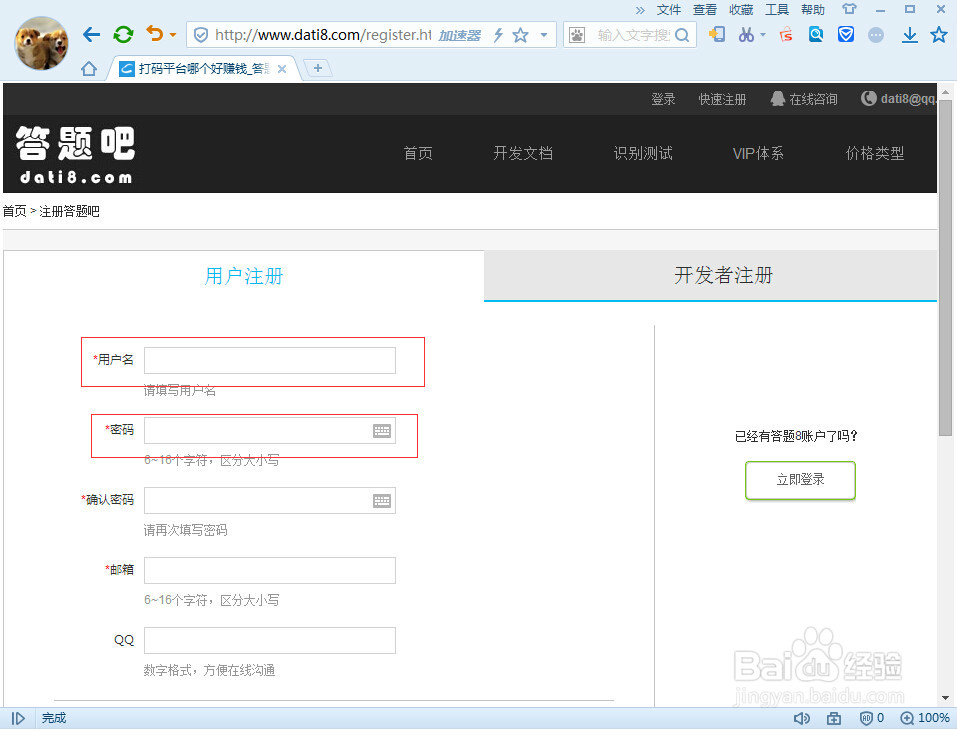Click the 立即登录 button

[x=799, y=480]
